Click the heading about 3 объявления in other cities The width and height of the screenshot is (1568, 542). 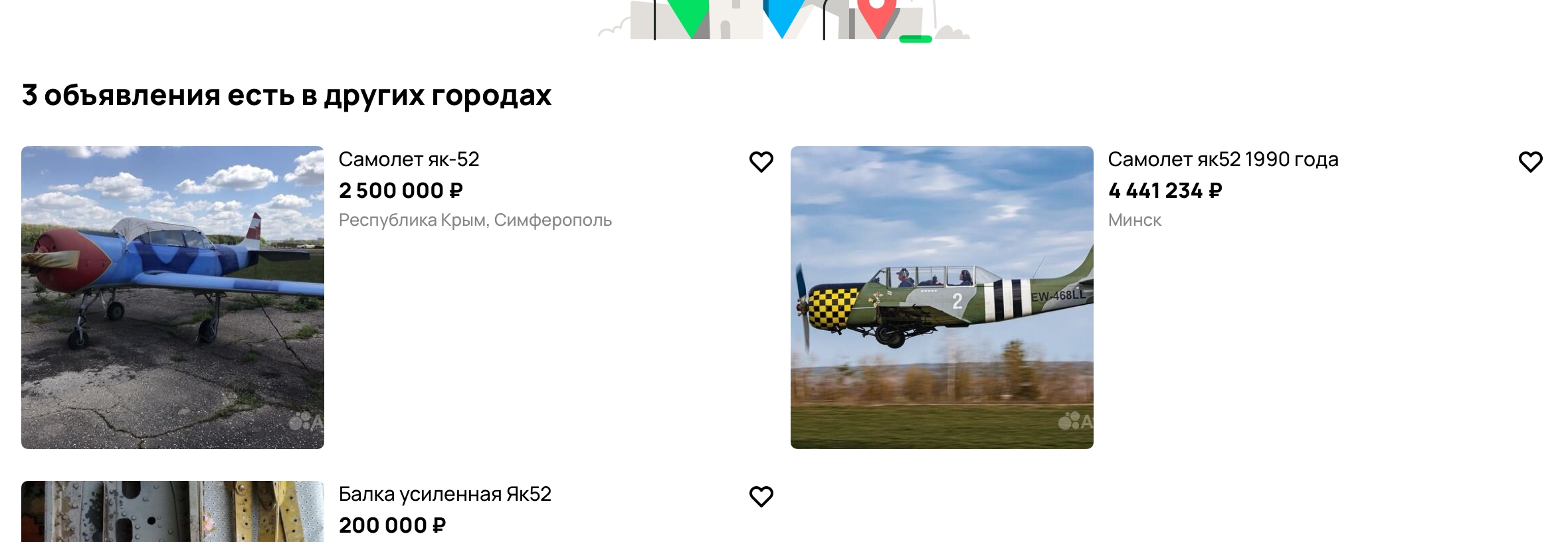(286, 95)
